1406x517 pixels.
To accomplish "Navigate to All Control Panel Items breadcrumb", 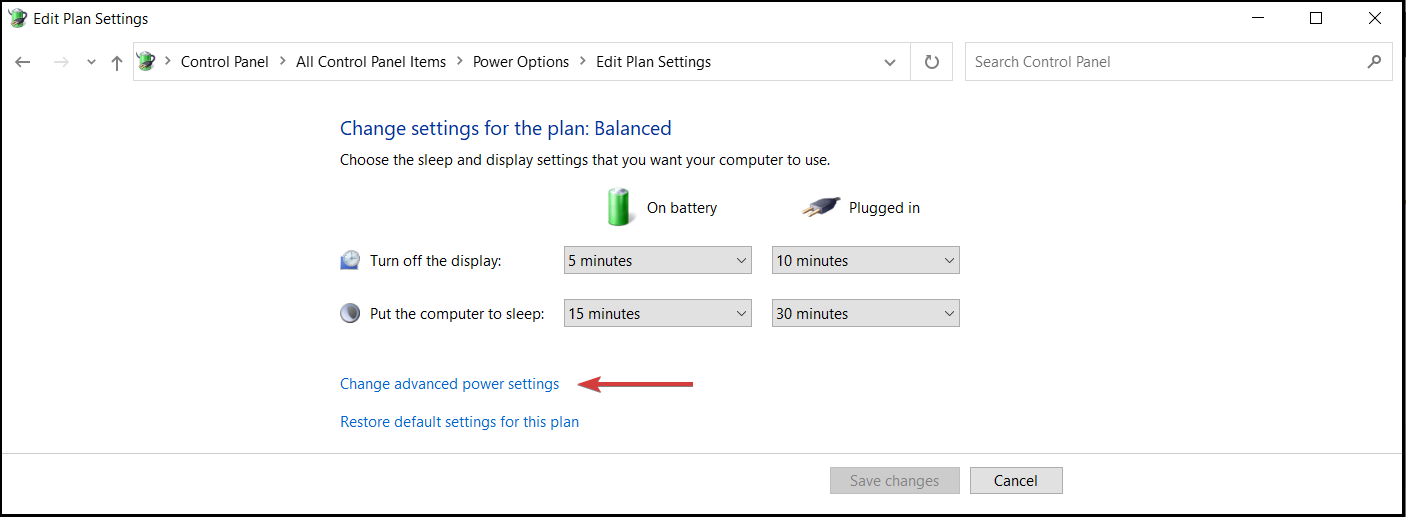I will (371, 62).
